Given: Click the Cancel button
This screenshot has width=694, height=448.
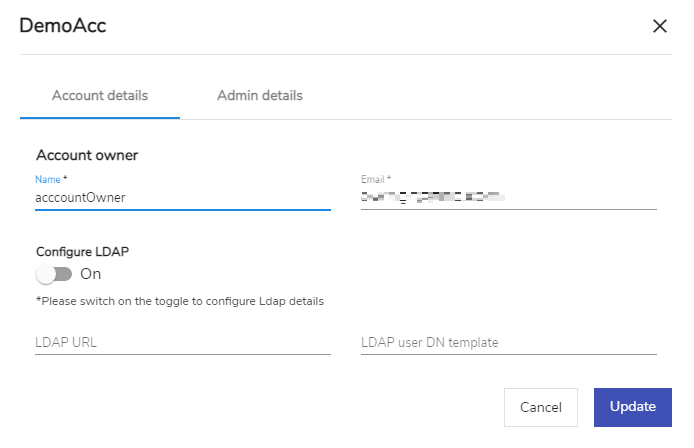Looking at the screenshot, I should [x=541, y=407].
